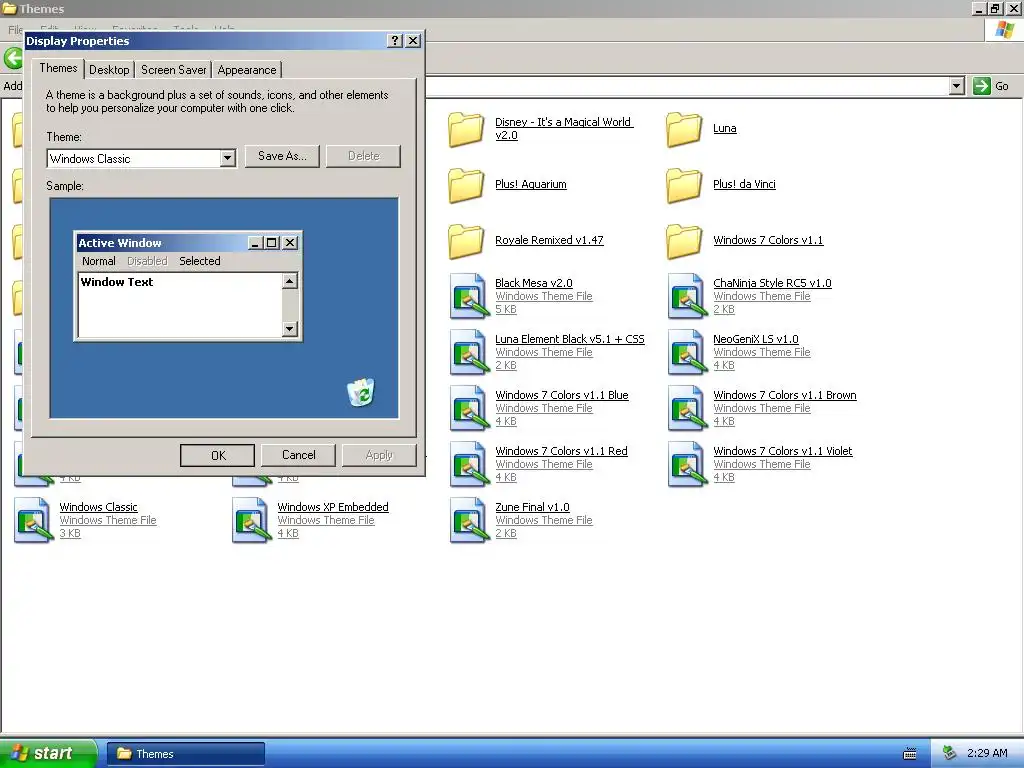Click the OK button

pos(217,455)
